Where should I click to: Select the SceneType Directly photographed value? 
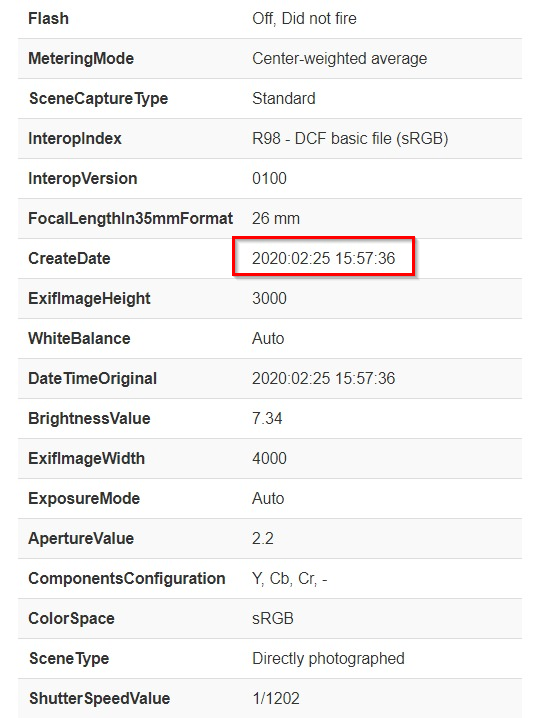pos(328,658)
